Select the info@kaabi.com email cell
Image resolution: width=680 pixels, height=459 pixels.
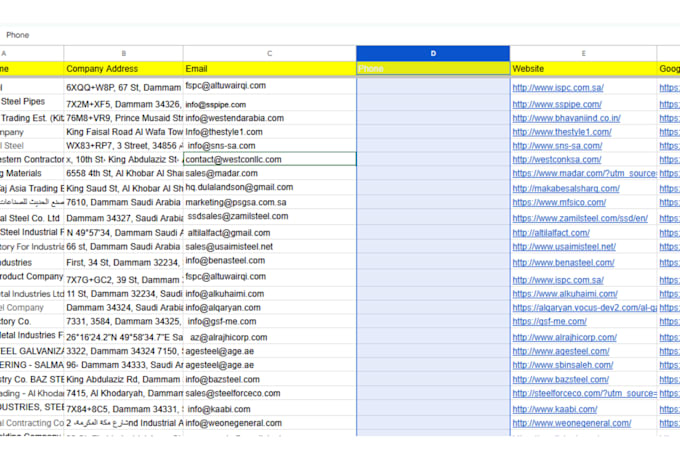tap(269, 409)
